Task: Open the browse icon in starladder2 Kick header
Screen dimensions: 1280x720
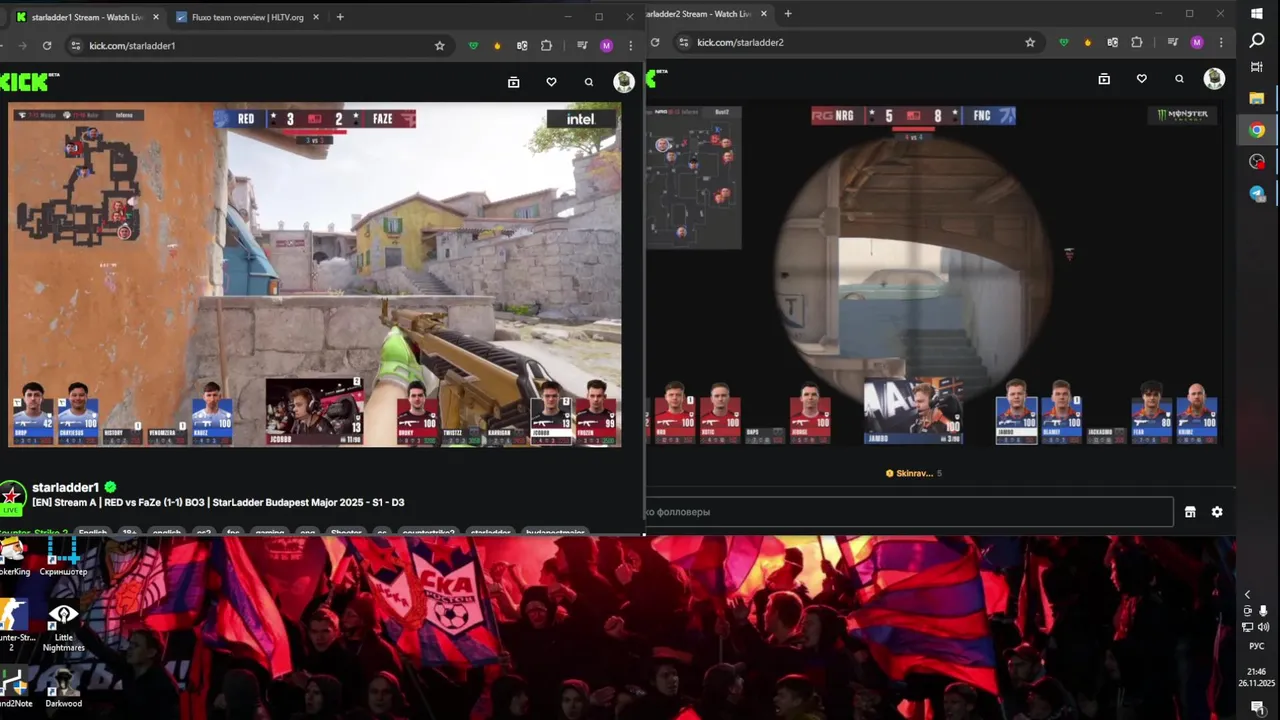Action: click(1104, 79)
